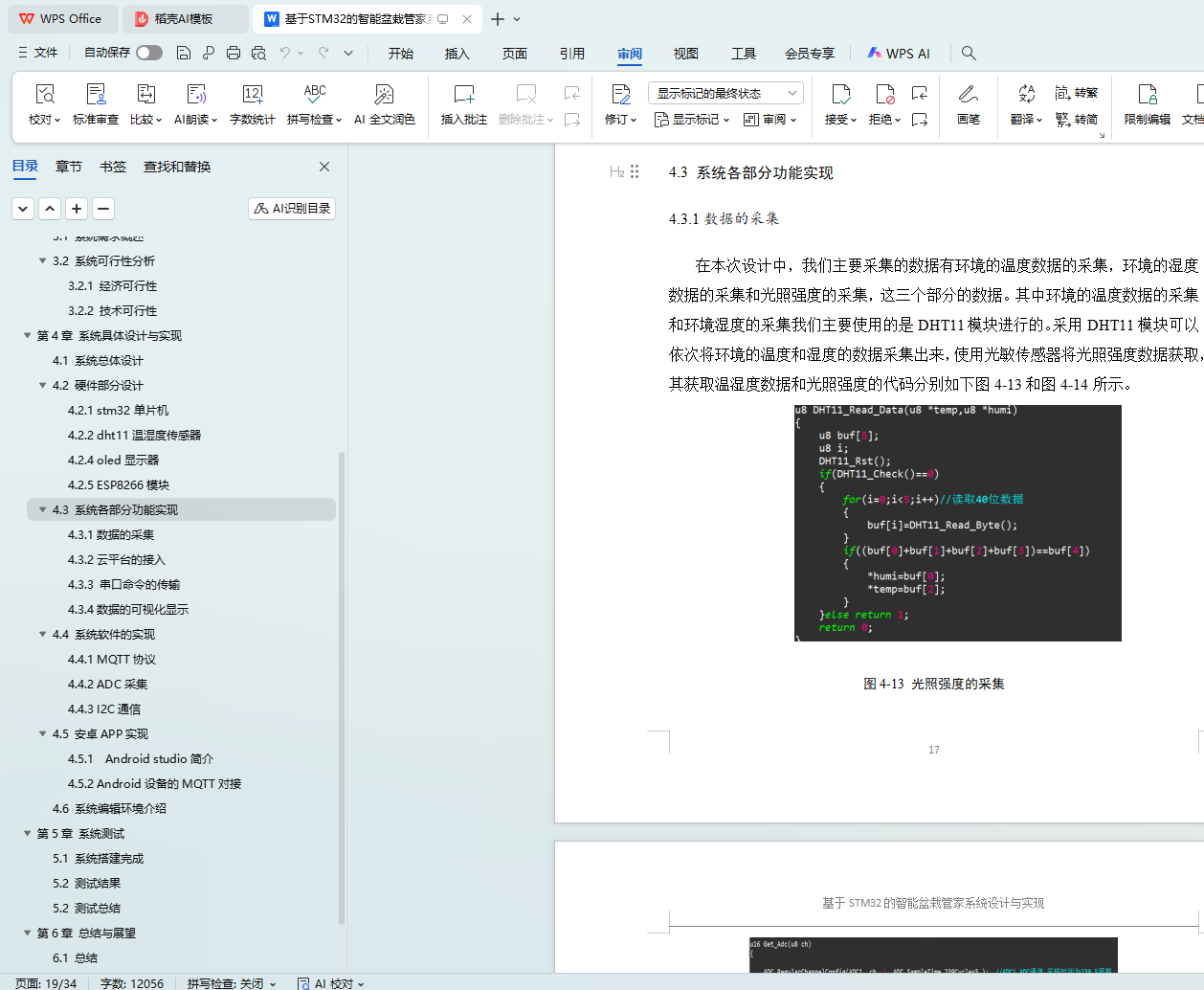This screenshot has width=1204, height=990.
Task: Open the 拼写检查 dropdown in the ribbon
Action: tap(314, 120)
